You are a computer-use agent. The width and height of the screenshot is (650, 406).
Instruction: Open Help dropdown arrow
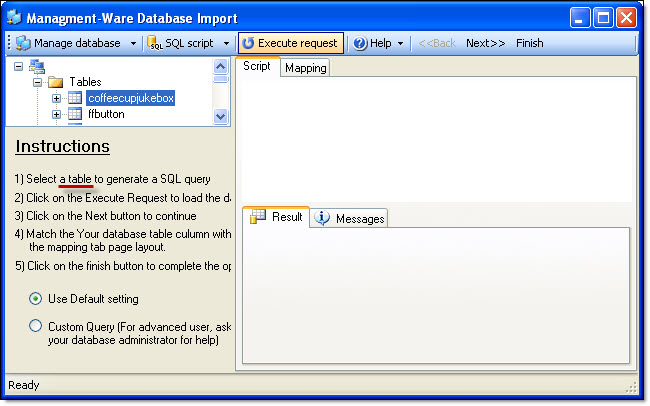[400, 44]
